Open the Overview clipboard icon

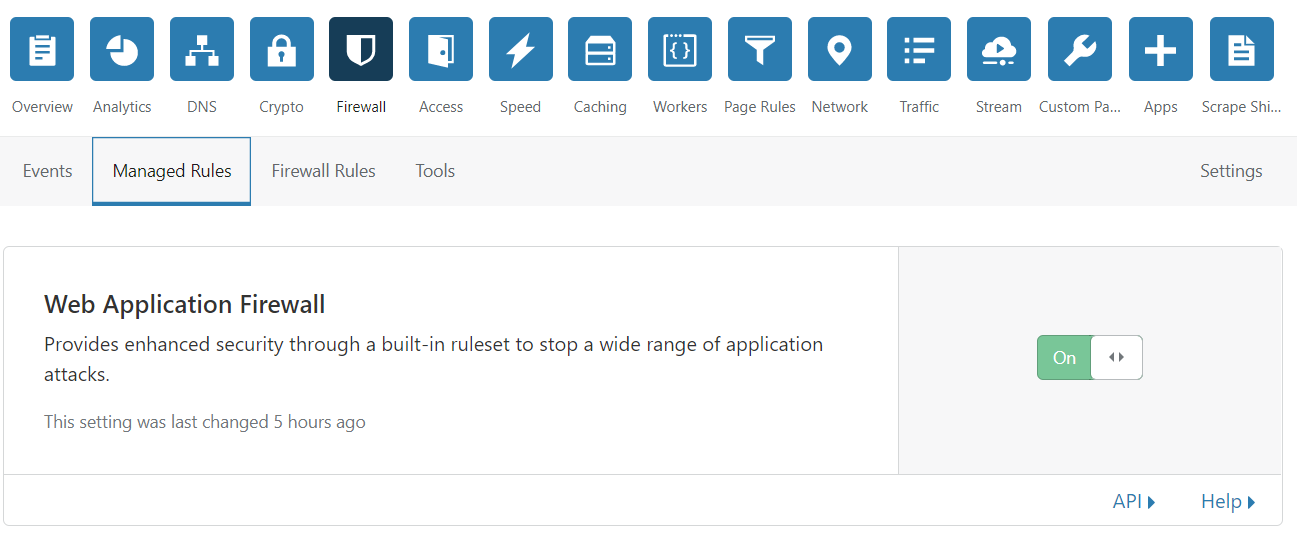[42, 50]
